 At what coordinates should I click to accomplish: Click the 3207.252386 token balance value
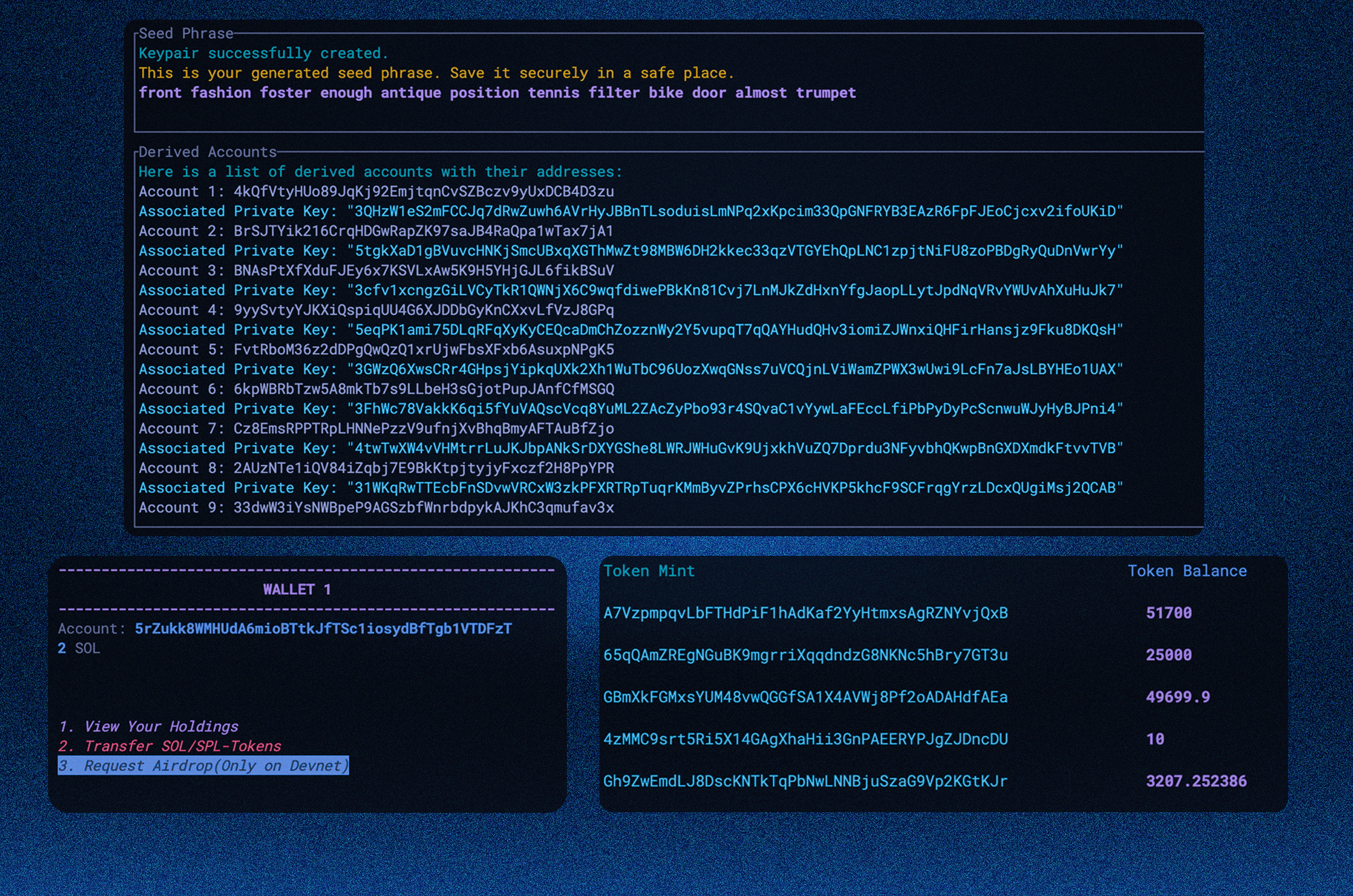(1195, 781)
